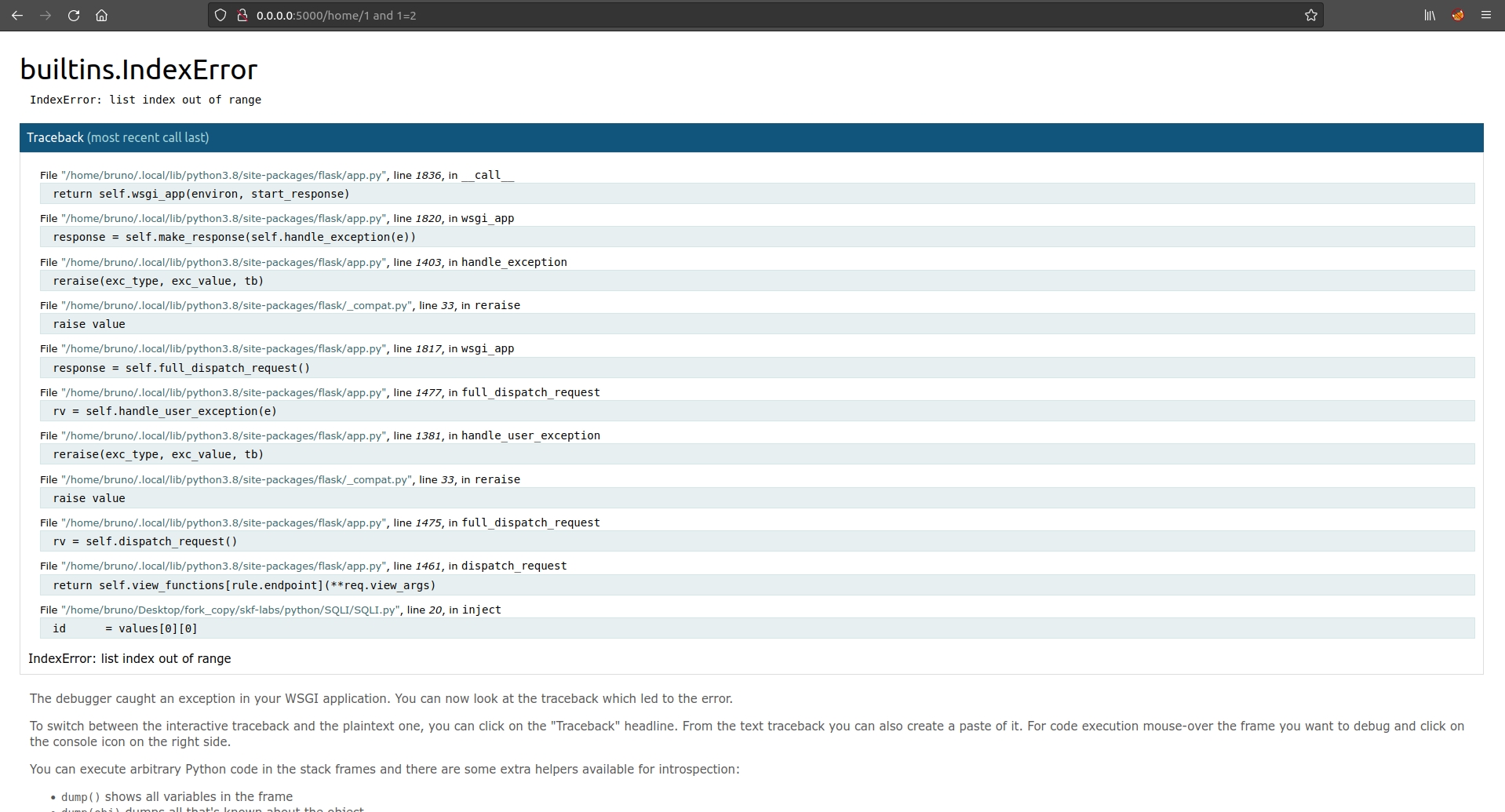
Task: Bookmark this page with the star
Action: (1310, 15)
